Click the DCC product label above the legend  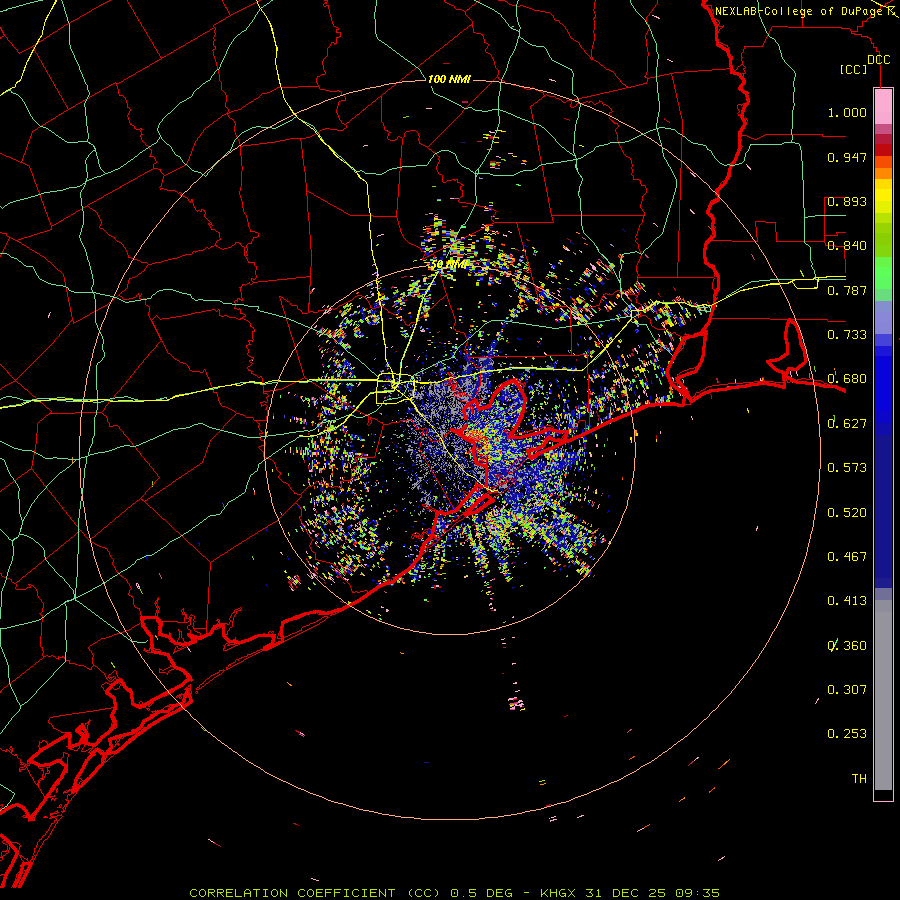(x=878, y=60)
